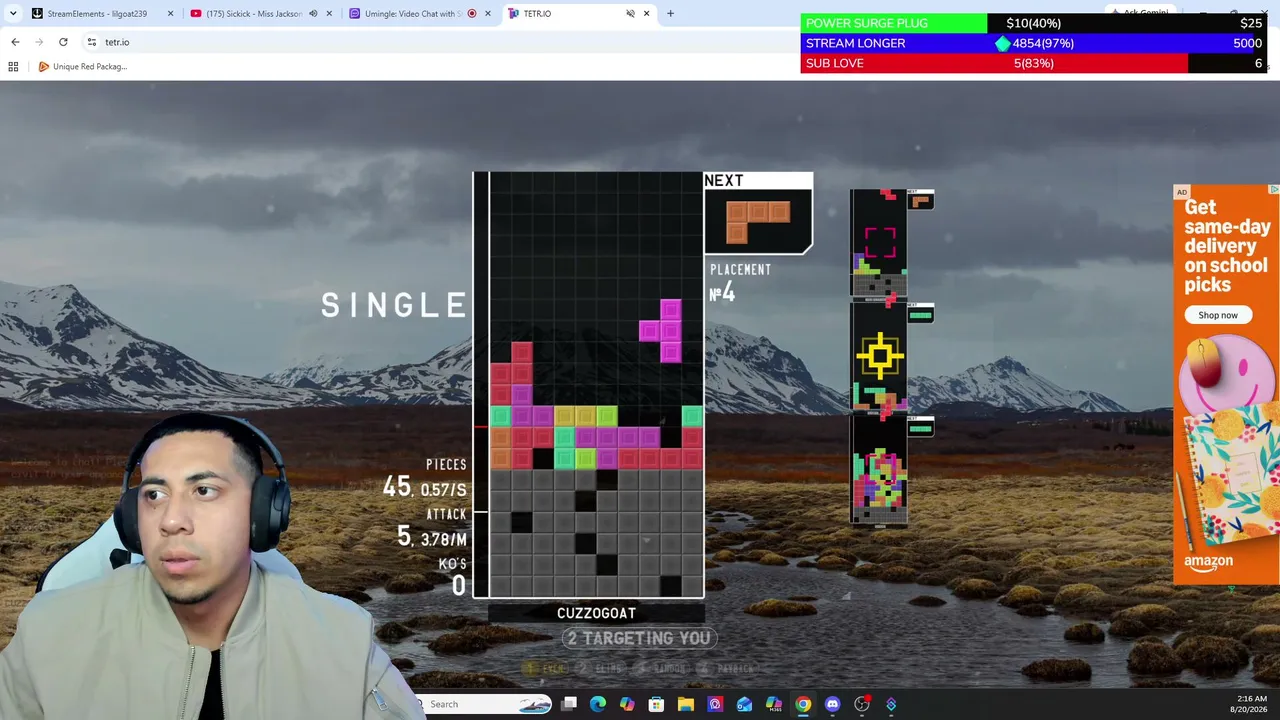Select the TETR.IO browser tab

[x=579, y=14]
